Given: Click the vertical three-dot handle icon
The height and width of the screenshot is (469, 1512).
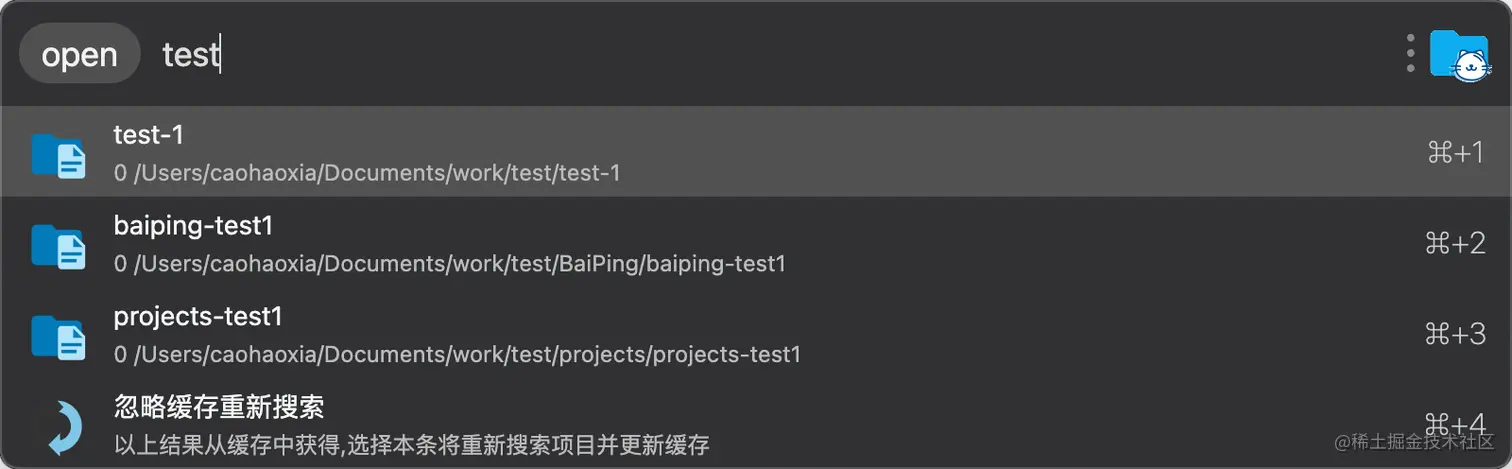Looking at the screenshot, I should coord(1410,54).
